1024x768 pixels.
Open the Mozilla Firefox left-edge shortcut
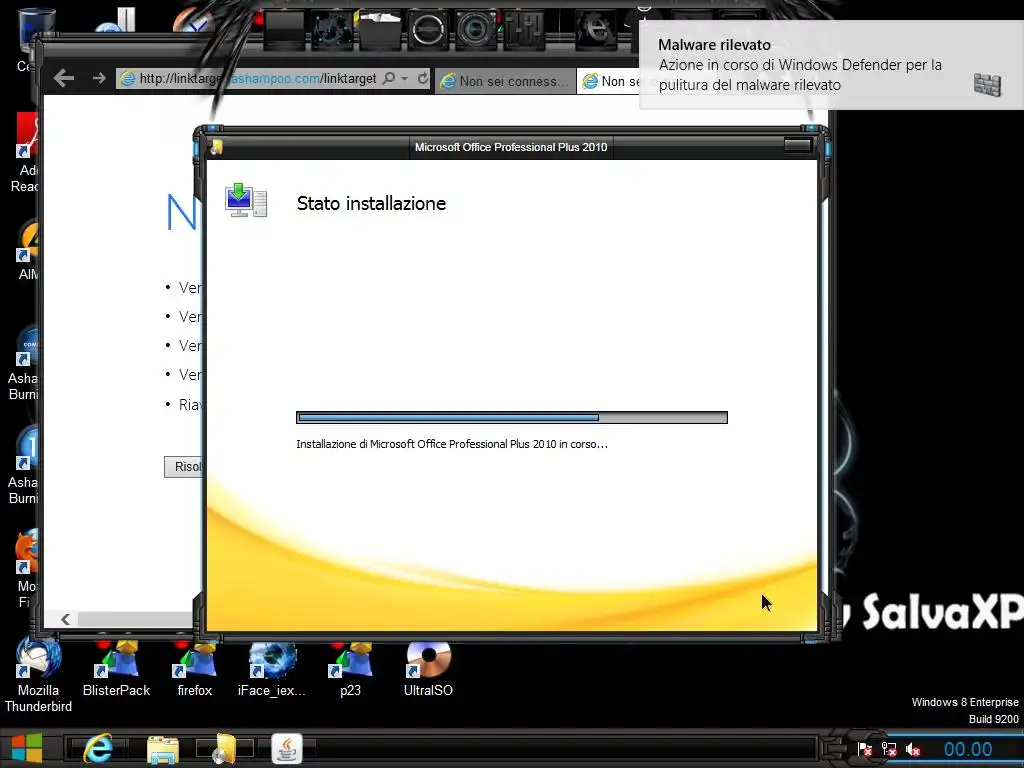coord(25,568)
